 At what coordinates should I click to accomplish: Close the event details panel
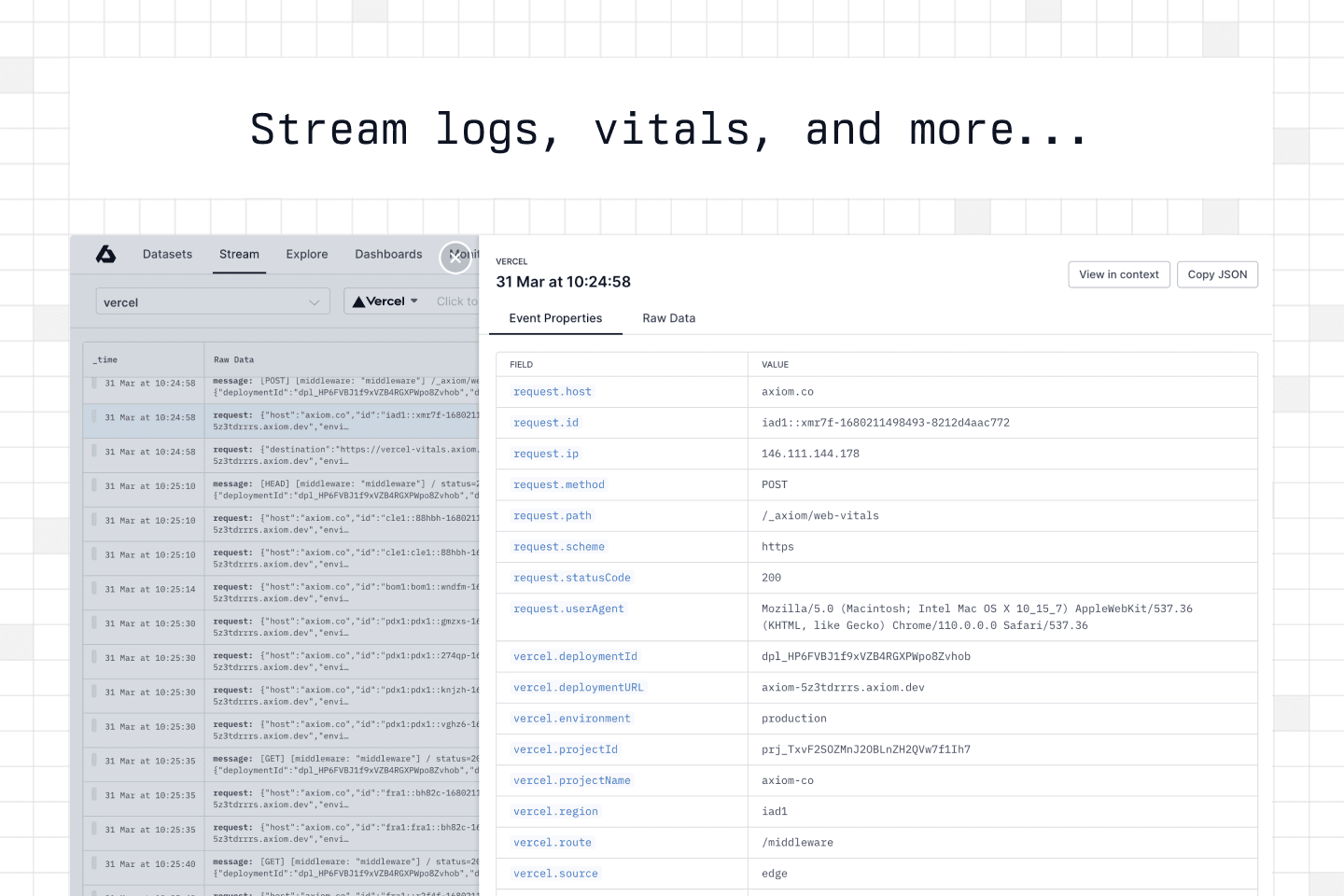(x=455, y=258)
